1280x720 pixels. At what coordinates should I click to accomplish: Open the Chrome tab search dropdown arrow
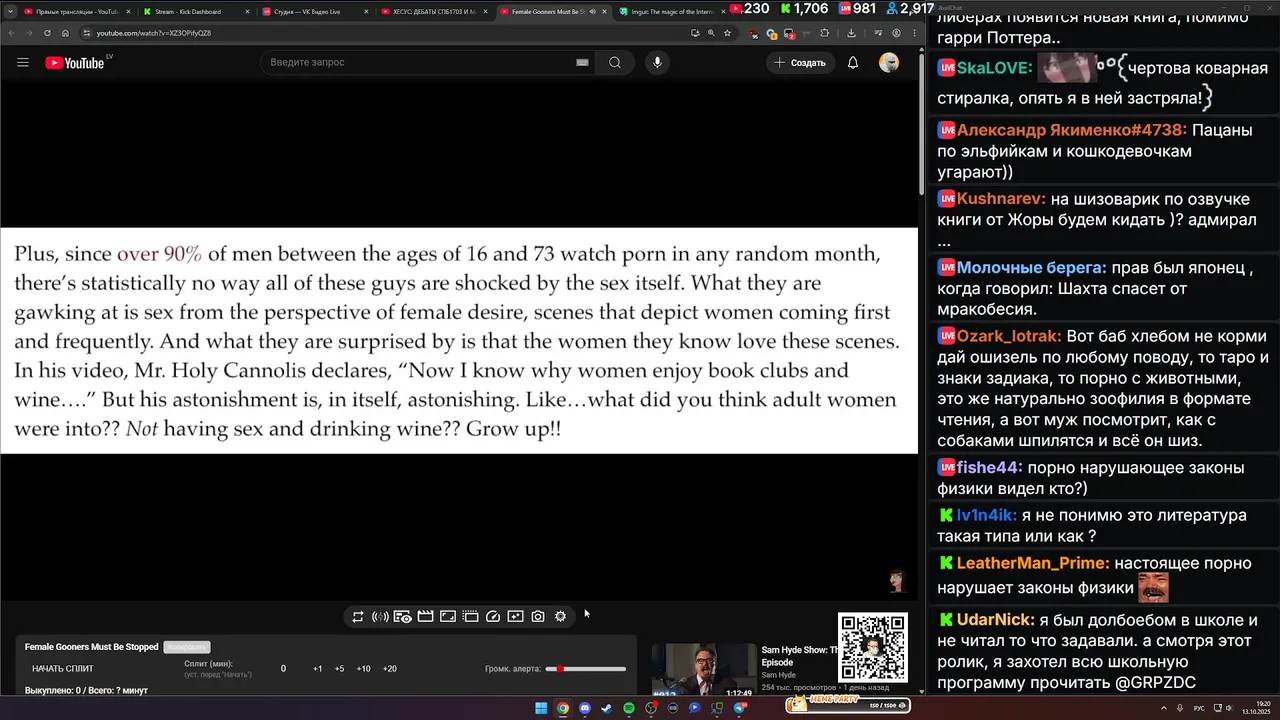point(9,11)
